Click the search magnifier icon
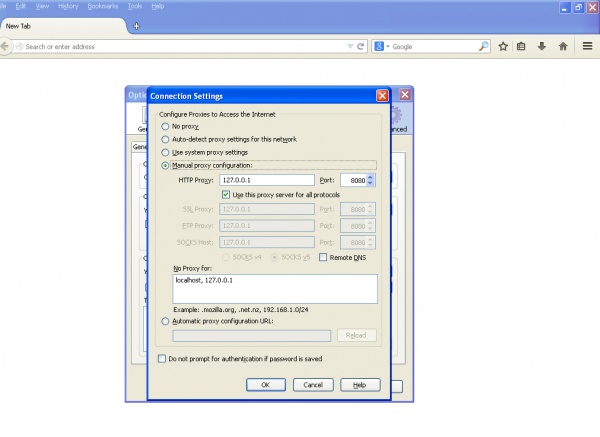The image size is (600, 437). pos(483,47)
